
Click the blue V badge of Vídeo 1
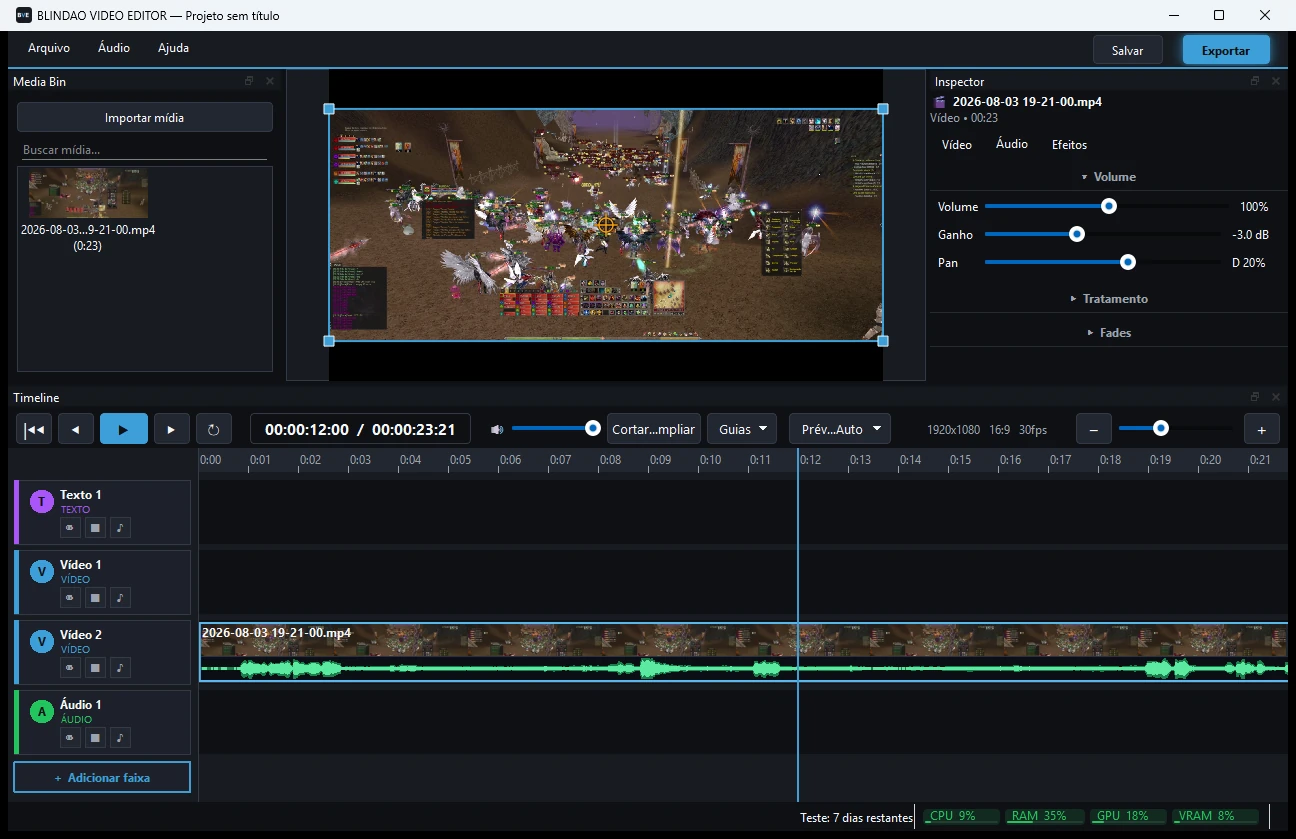pyautogui.click(x=42, y=572)
